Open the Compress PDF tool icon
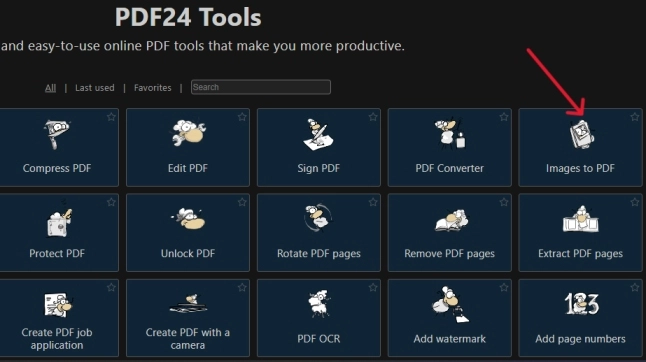 pos(56,134)
